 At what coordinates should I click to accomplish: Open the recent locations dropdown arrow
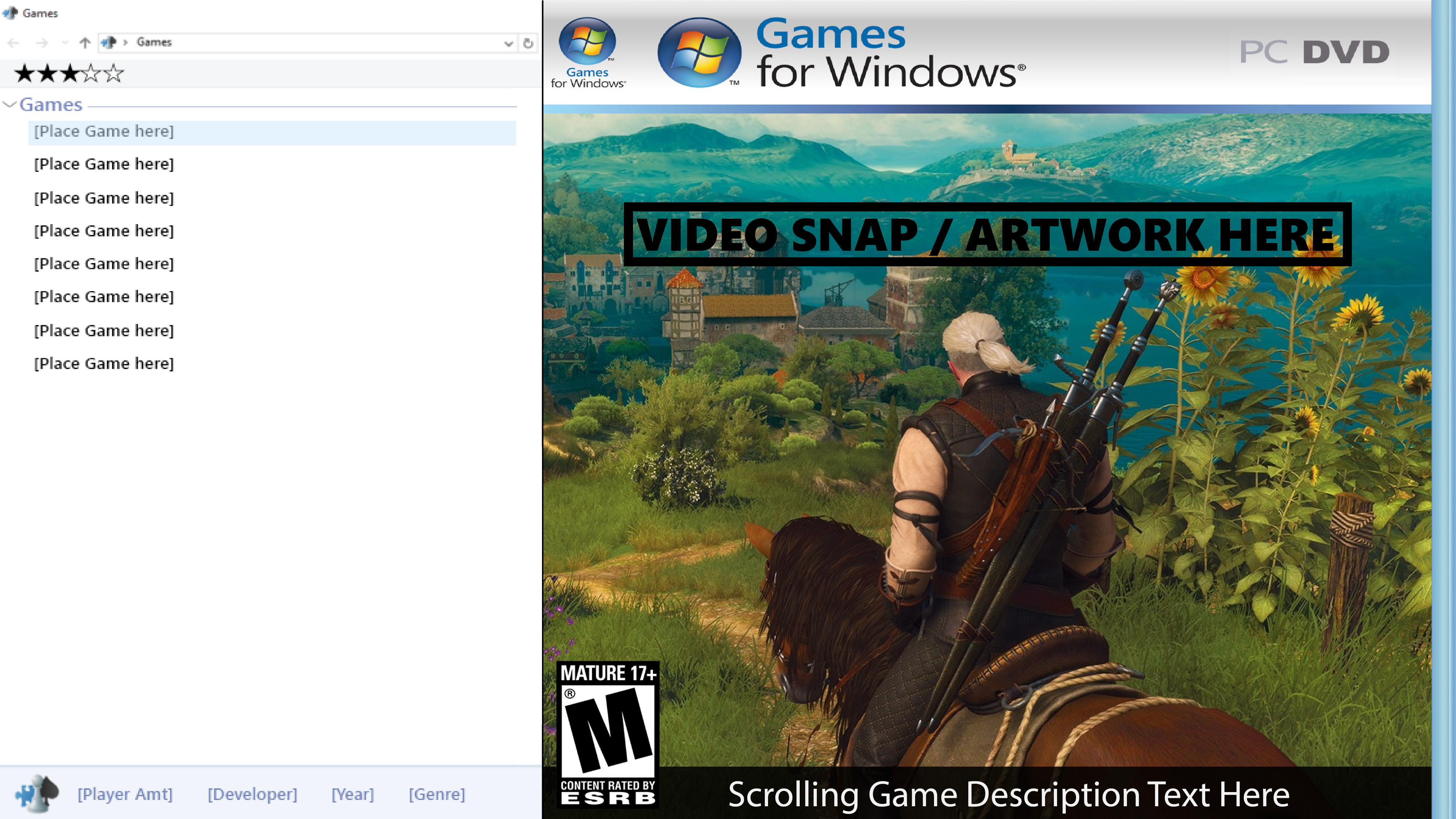tap(65, 42)
